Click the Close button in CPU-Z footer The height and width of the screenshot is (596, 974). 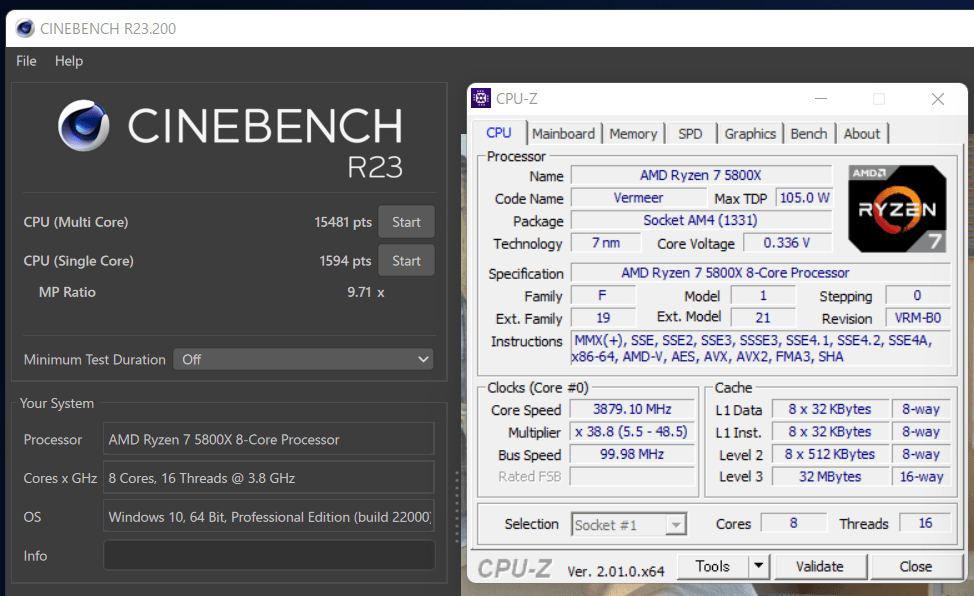click(x=916, y=566)
